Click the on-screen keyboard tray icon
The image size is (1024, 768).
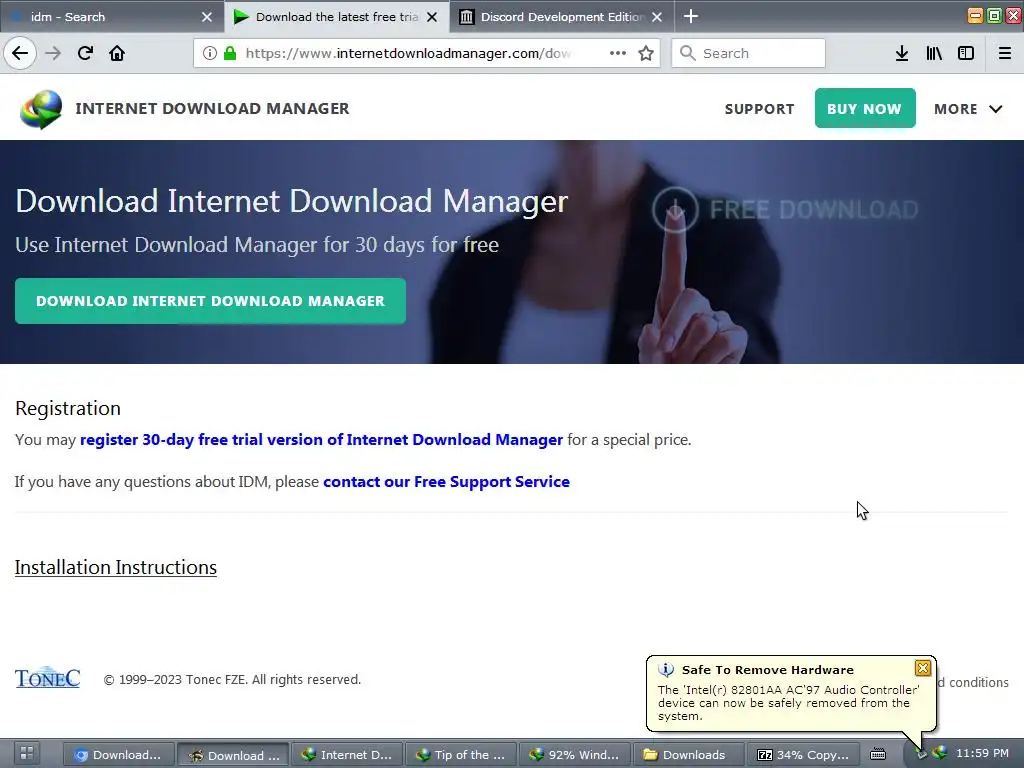[878, 754]
